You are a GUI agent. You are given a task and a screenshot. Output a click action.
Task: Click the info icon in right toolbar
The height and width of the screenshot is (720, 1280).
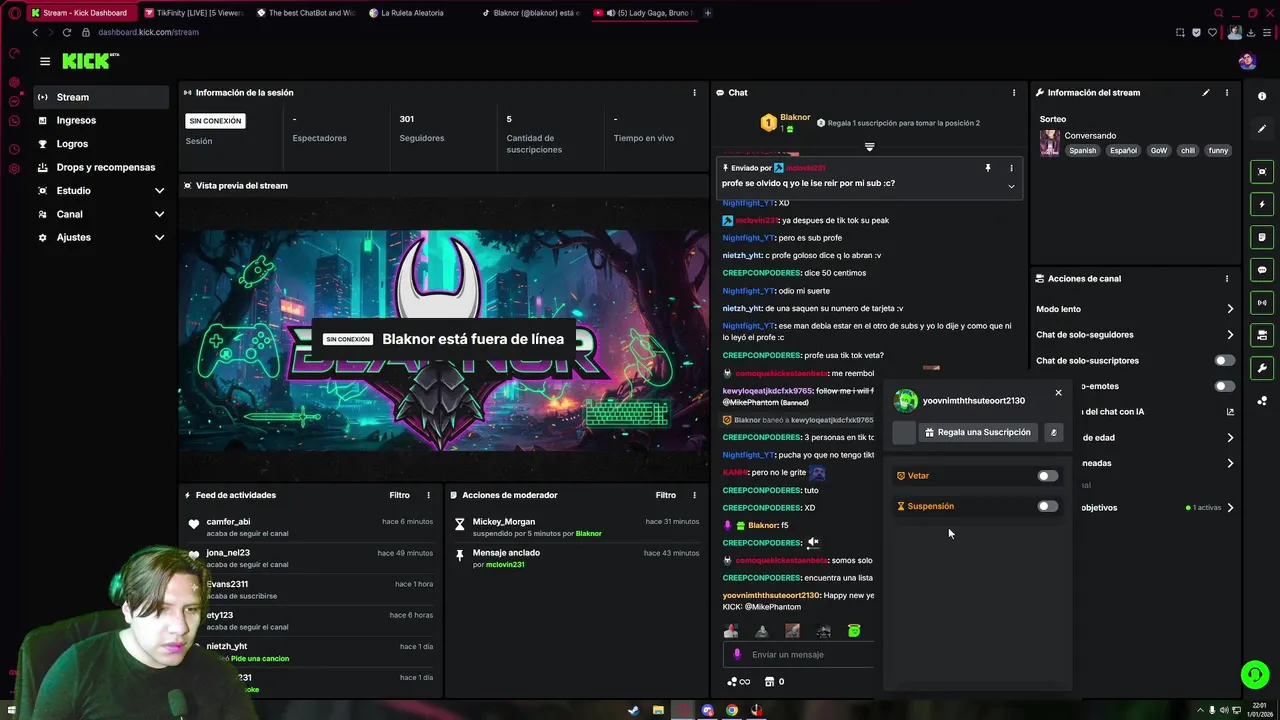tap(1262, 97)
